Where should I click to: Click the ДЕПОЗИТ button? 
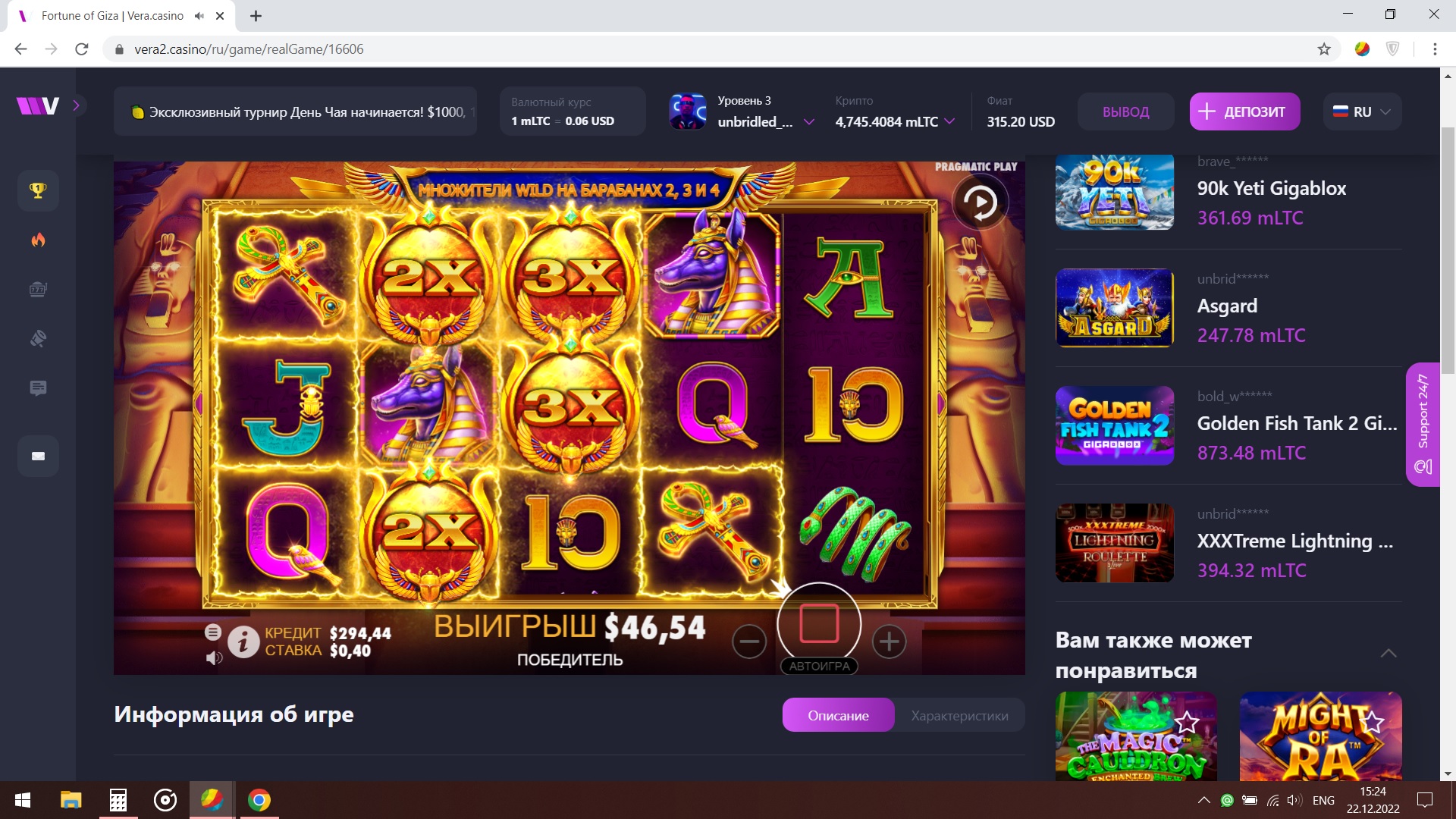point(1244,111)
